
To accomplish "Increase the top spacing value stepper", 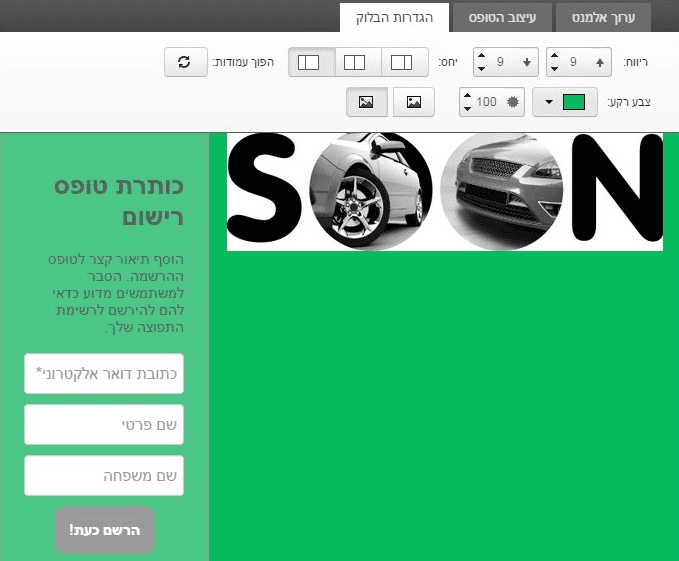I will click(554, 55).
